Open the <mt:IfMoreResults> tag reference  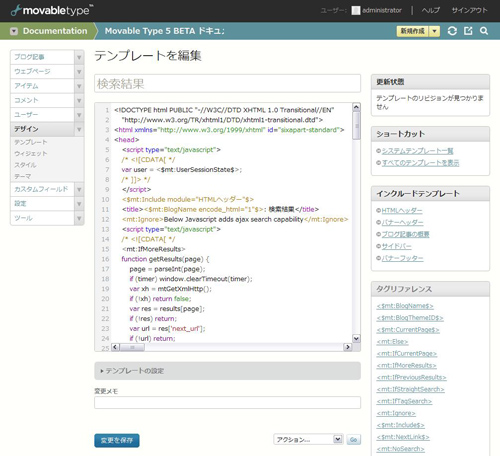tap(406, 366)
